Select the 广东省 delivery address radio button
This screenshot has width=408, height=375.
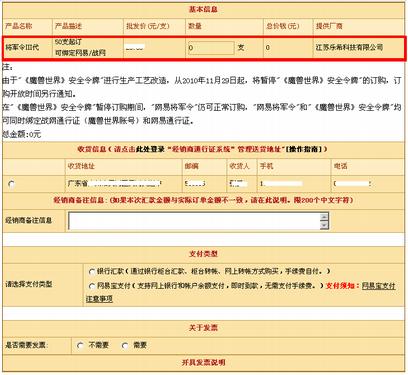tap(12, 184)
